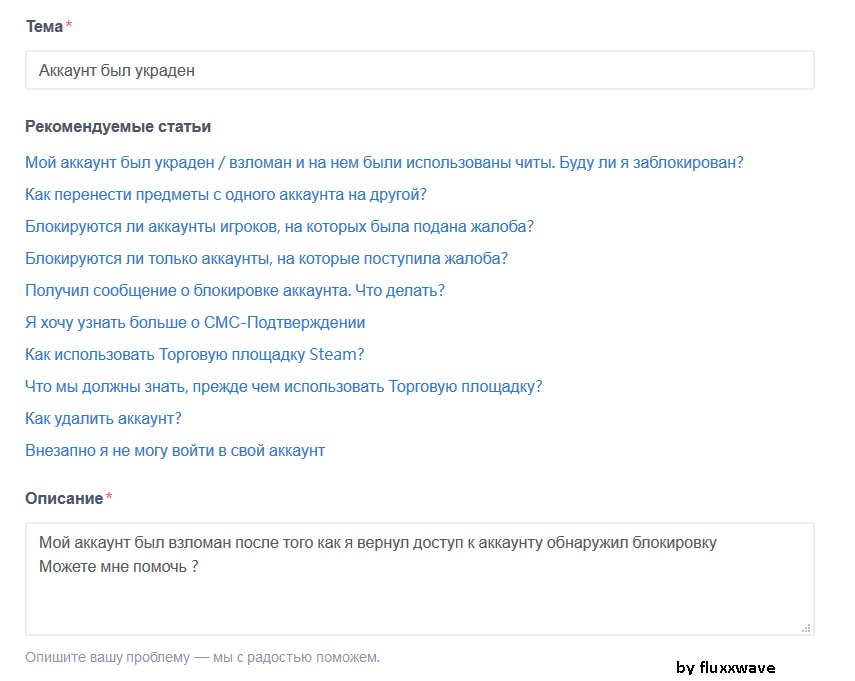855x681 pixels.
Task: Click the 'Описание' field label
Action: point(64,498)
